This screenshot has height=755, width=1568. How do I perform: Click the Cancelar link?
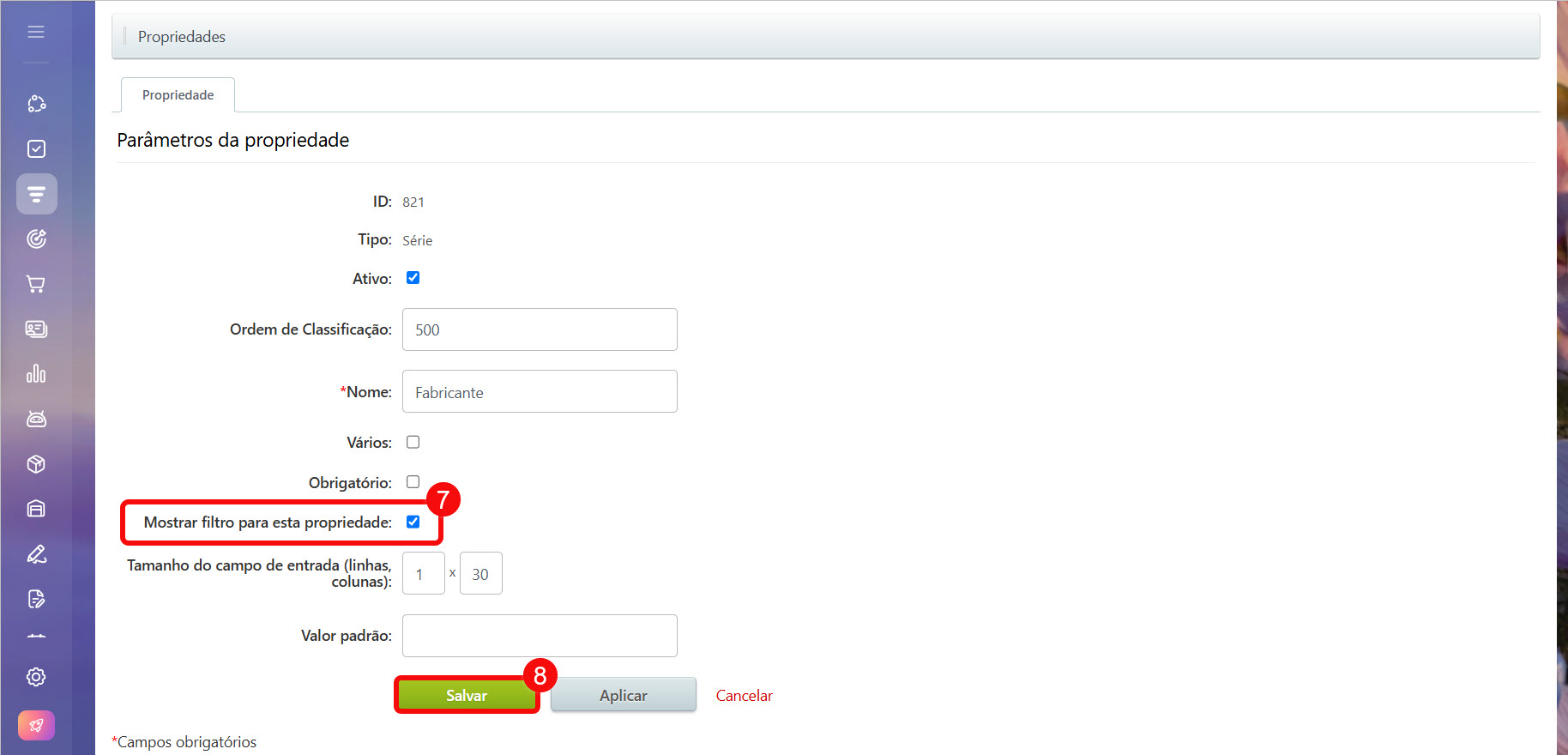(744, 696)
